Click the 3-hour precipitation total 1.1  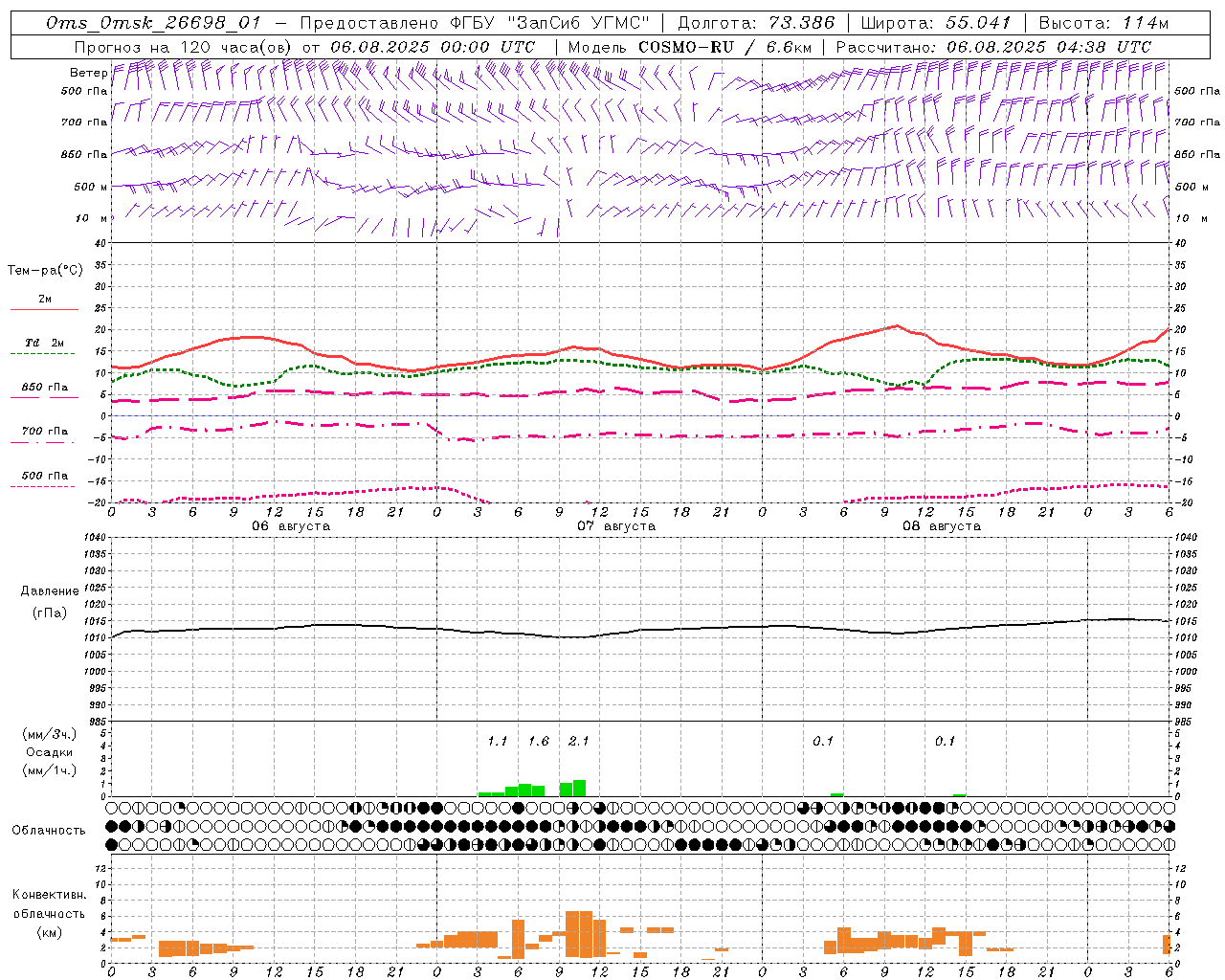tap(498, 742)
